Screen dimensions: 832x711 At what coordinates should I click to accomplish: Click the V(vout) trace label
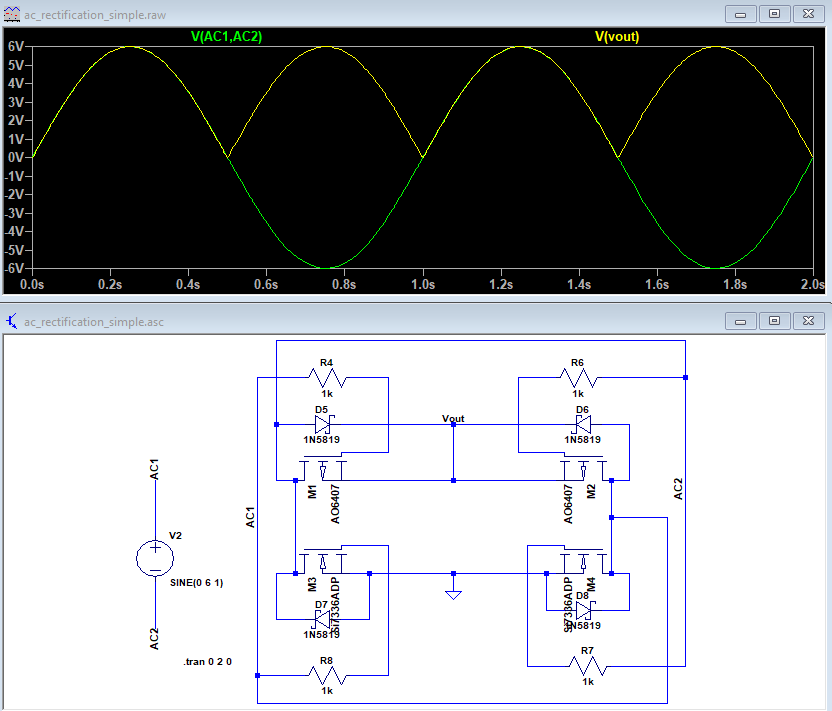coord(617,37)
